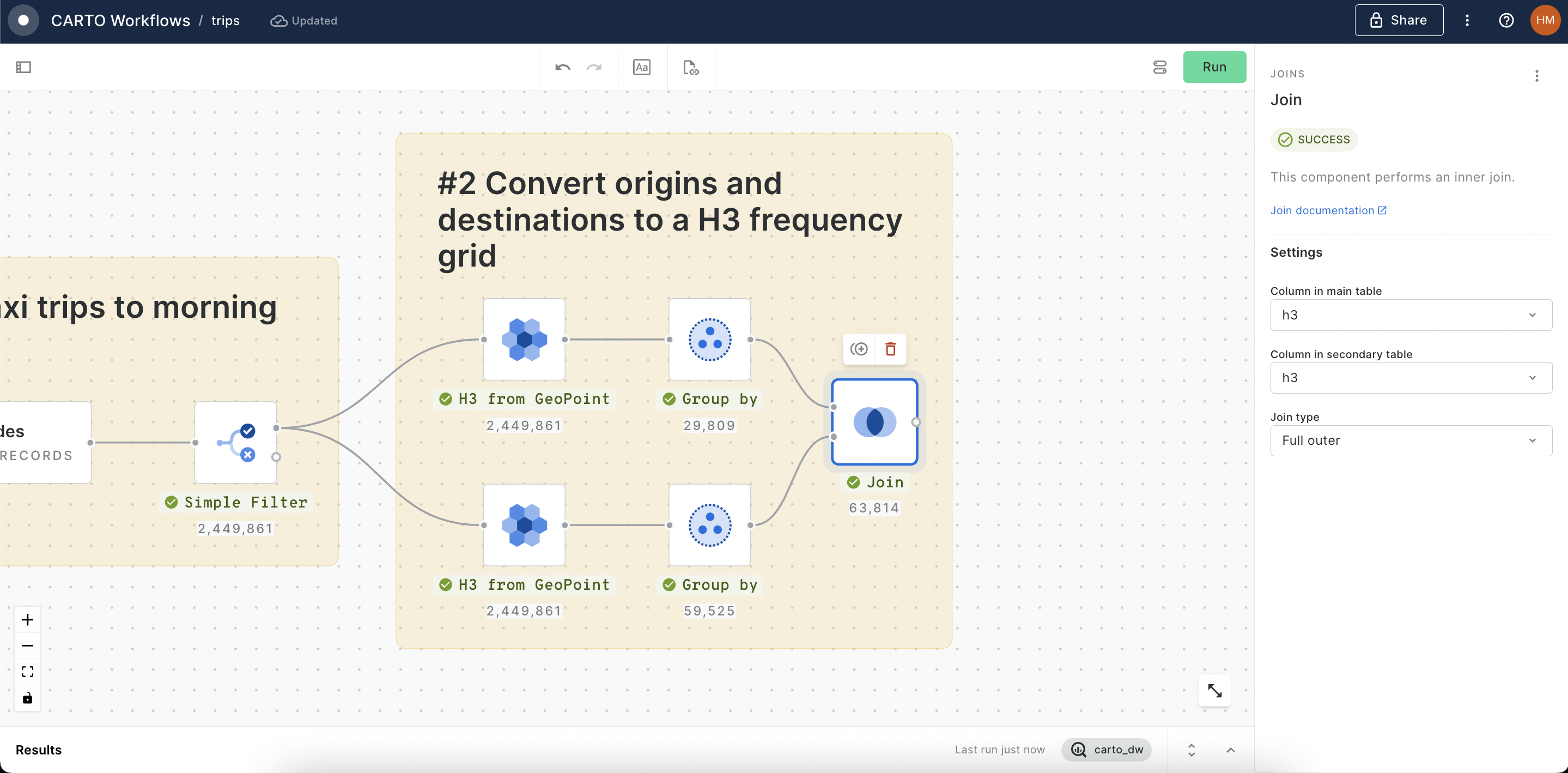Add a text note annotation
Viewport: 1568px width, 773px height.
tap(642, 67)
